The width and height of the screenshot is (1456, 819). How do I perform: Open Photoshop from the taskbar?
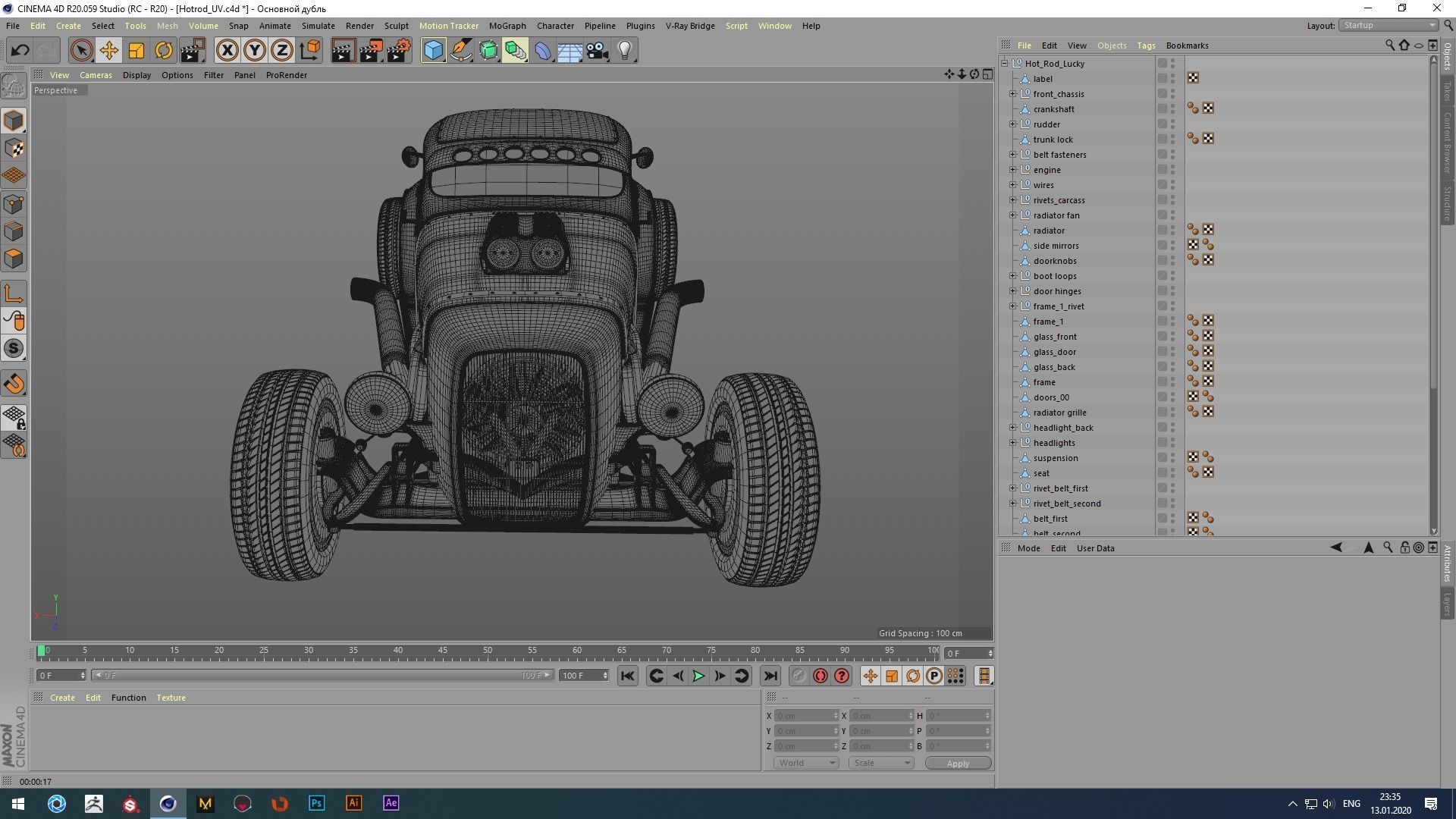coord(316,803)
